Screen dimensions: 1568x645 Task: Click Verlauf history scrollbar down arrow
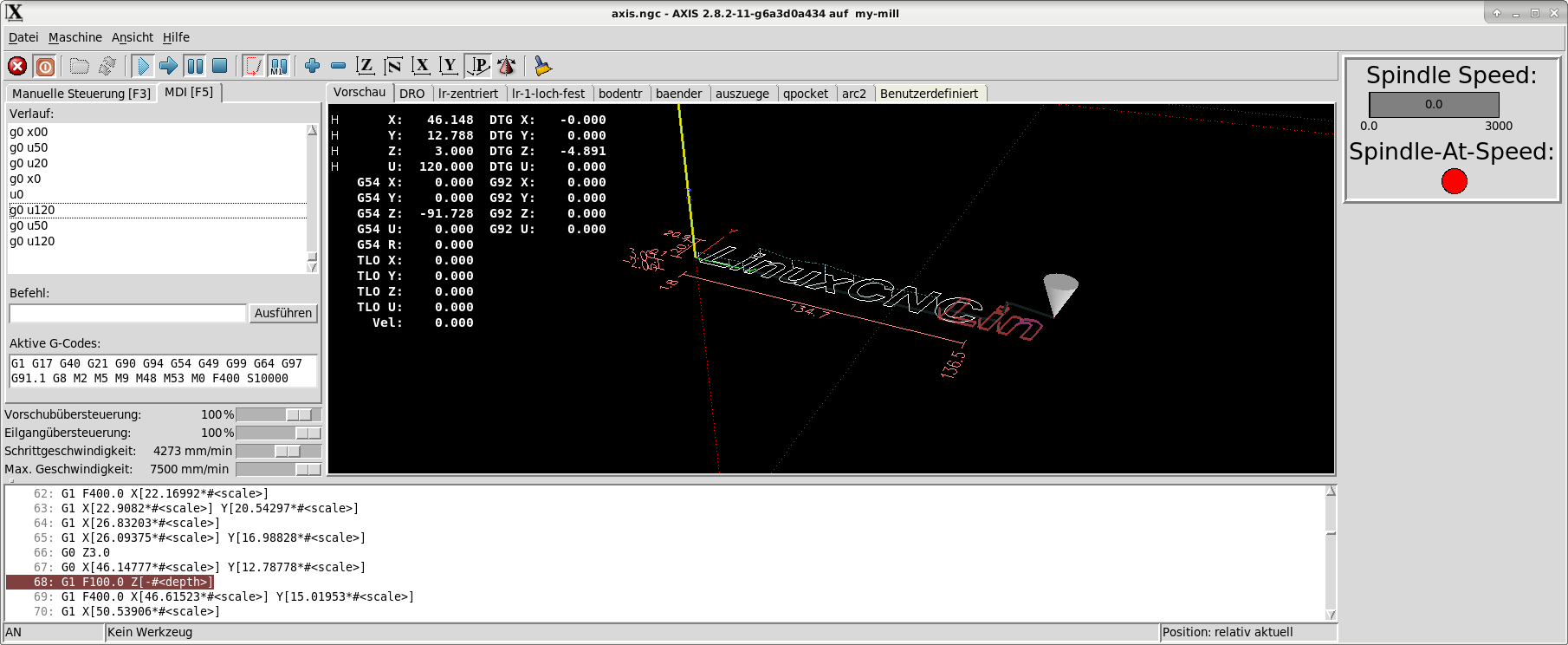[x=312, y=267]
